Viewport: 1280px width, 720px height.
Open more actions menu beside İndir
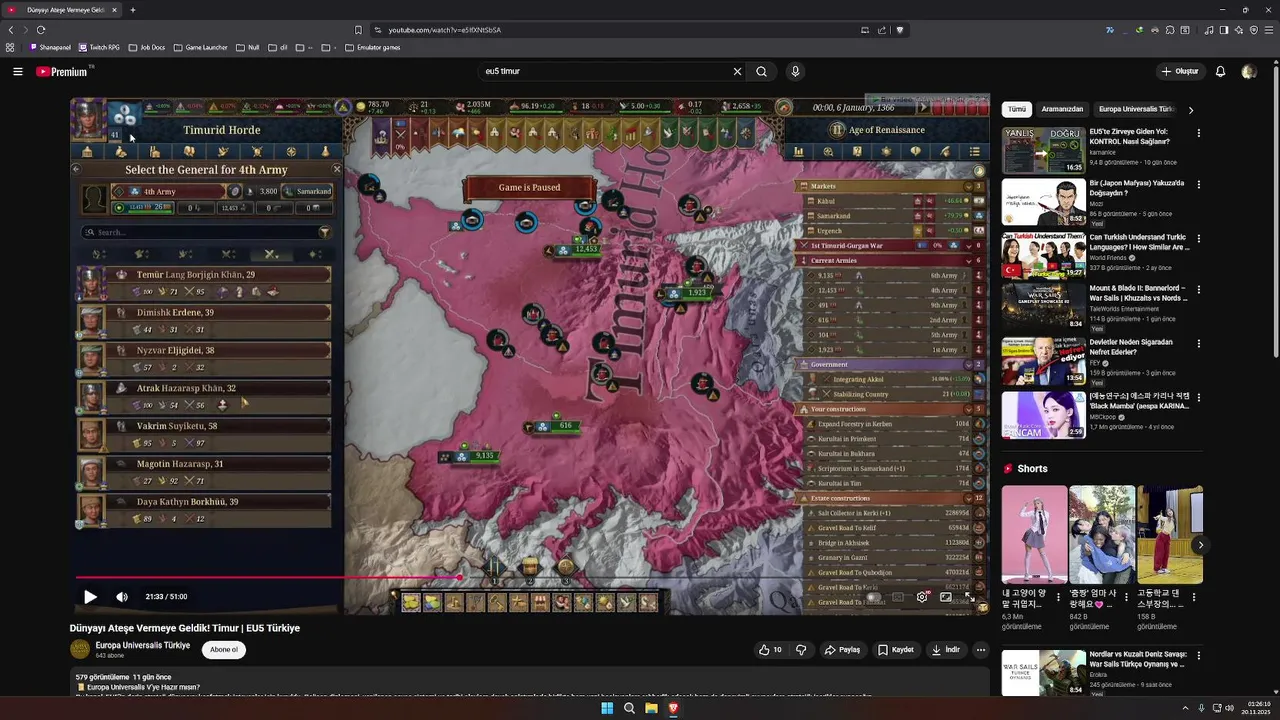tap(981, 650)
